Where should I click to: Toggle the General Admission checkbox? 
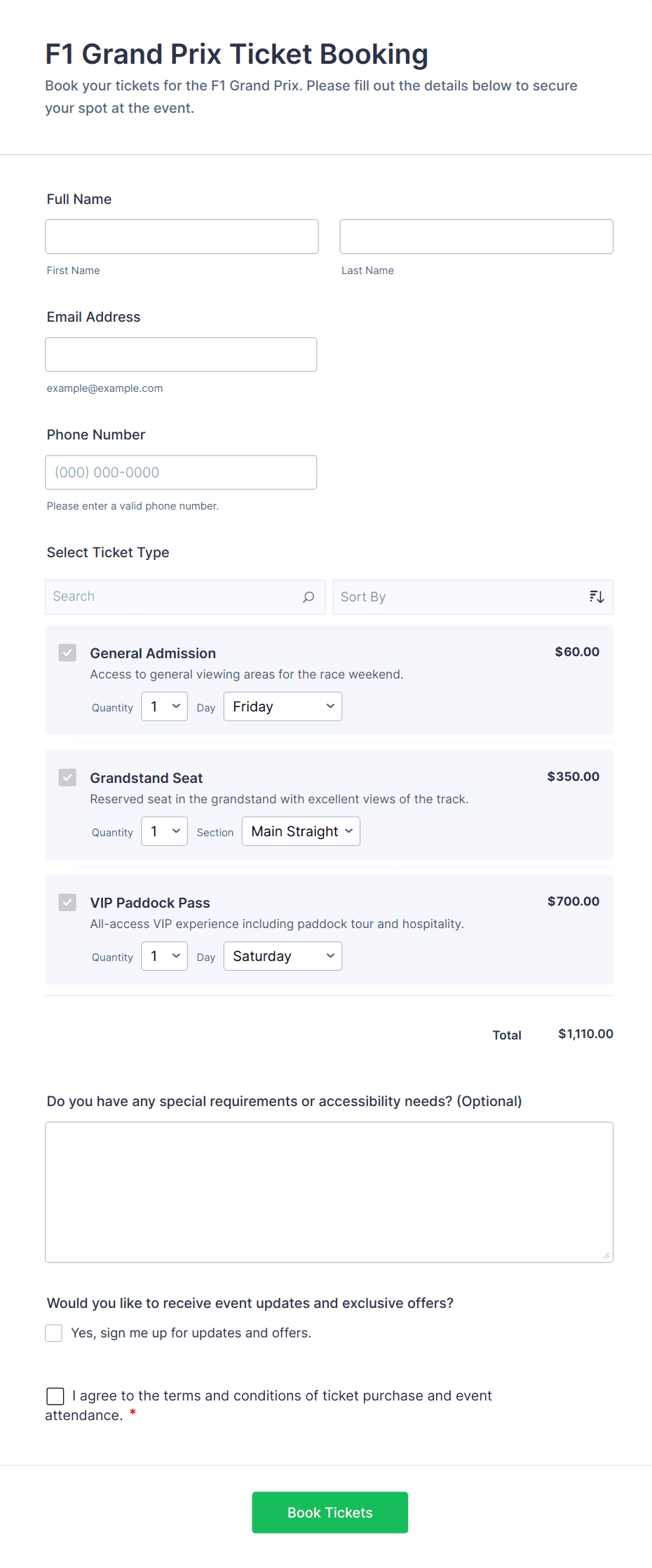pyautogui.click(x=67, y=653)
